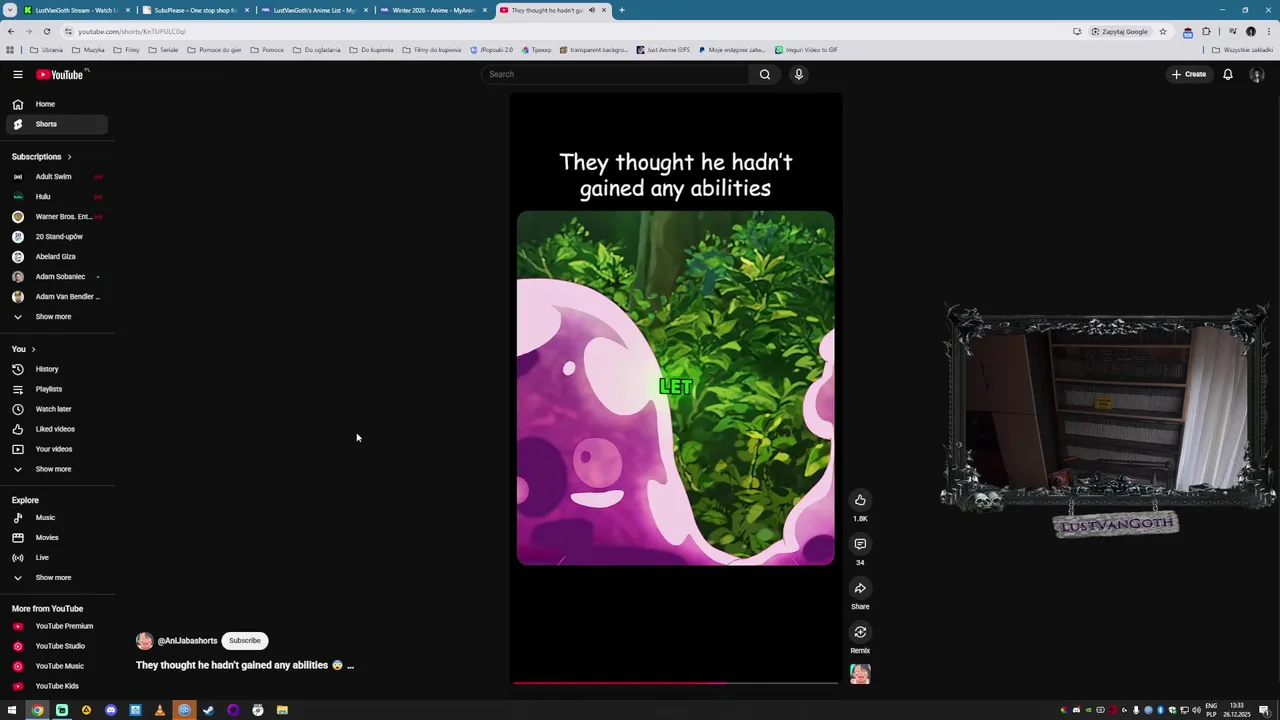Open the YouTube guide hamburger menu

17,74
